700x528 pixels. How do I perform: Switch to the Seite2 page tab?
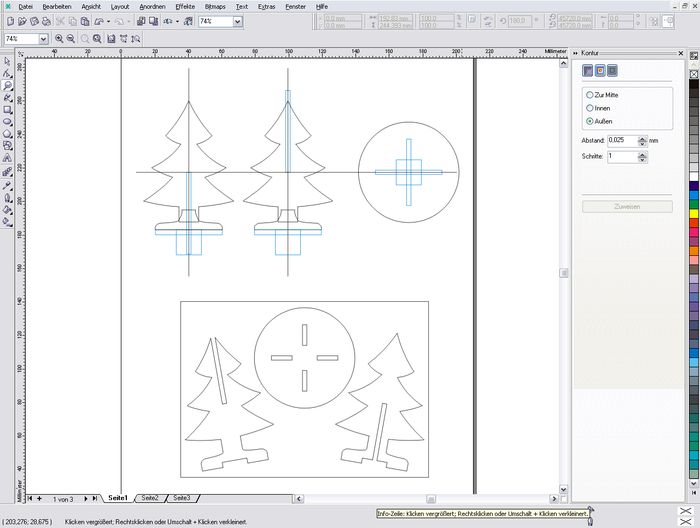(149, 497)
